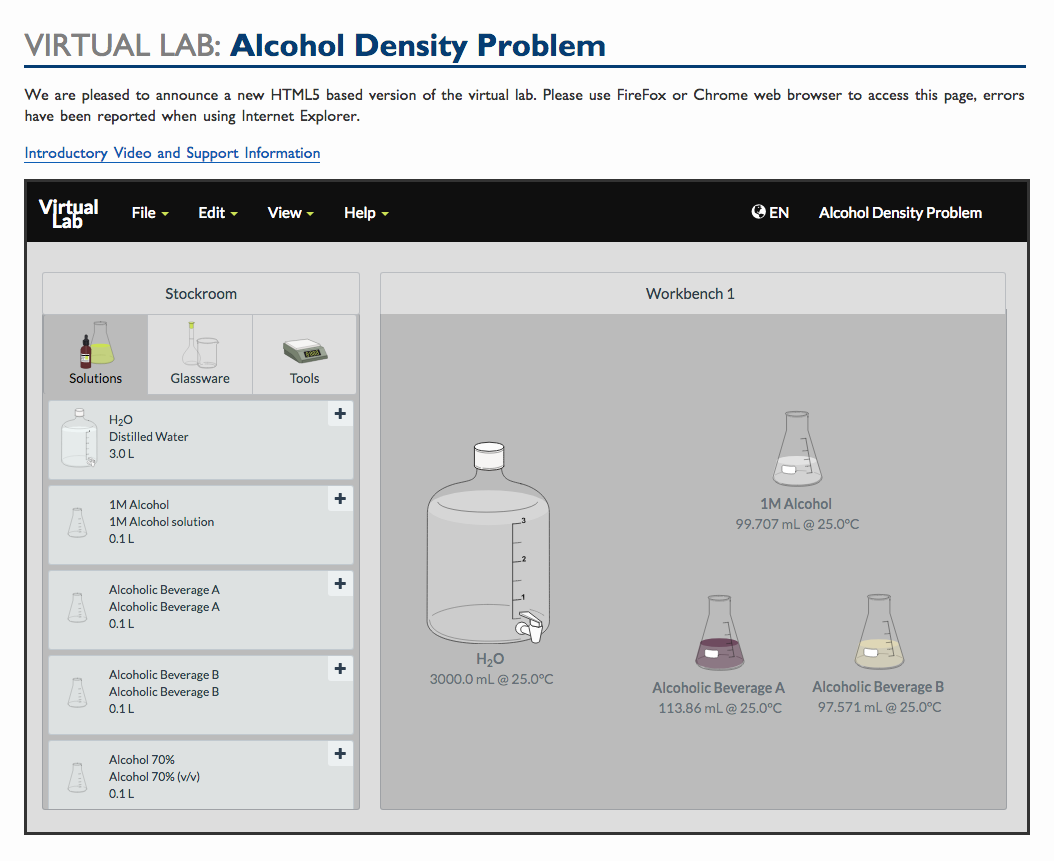Add Alcoholic Beverage B with plus button
Image resolution: width=1054 pixels, height=861 pixels.
(x=339, y=668)
